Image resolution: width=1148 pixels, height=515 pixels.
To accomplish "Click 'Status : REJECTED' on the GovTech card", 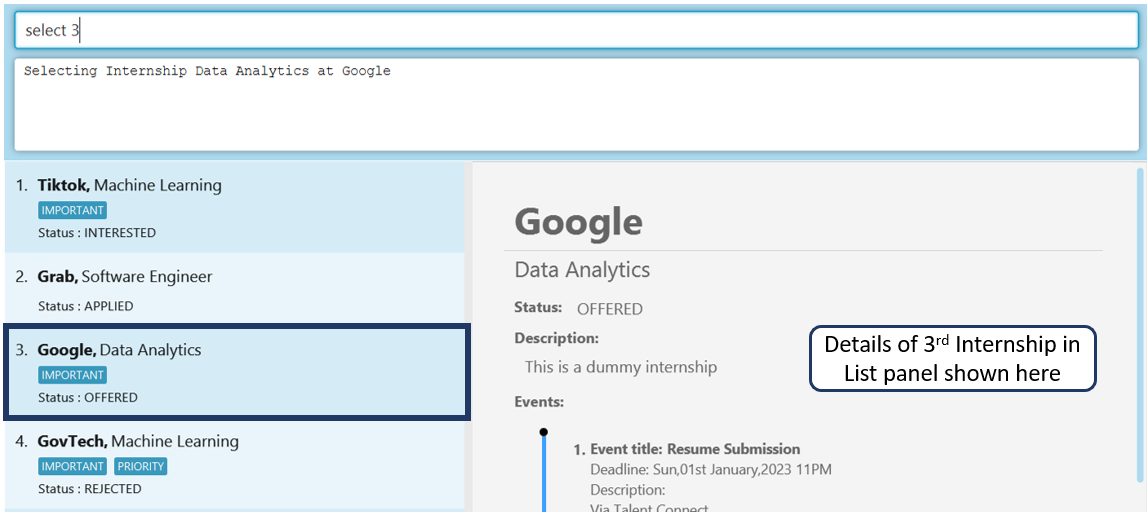I will [x=90, y=489].
